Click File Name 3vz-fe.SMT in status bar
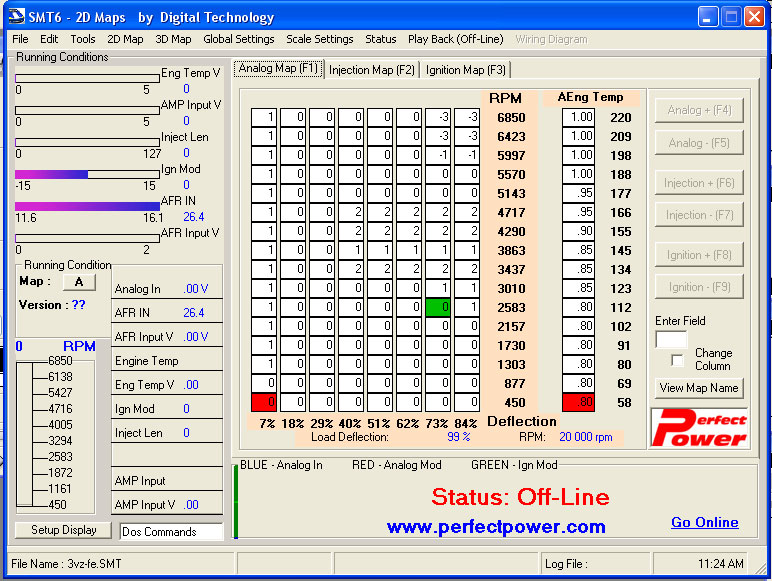The image size is (772, 581). (66, 563)
